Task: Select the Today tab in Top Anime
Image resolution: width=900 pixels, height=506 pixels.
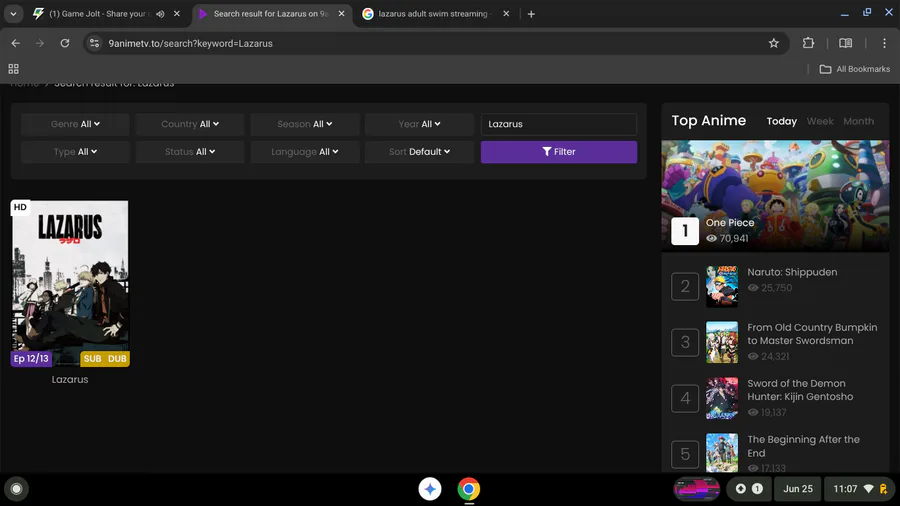Action: click(782, 121)
